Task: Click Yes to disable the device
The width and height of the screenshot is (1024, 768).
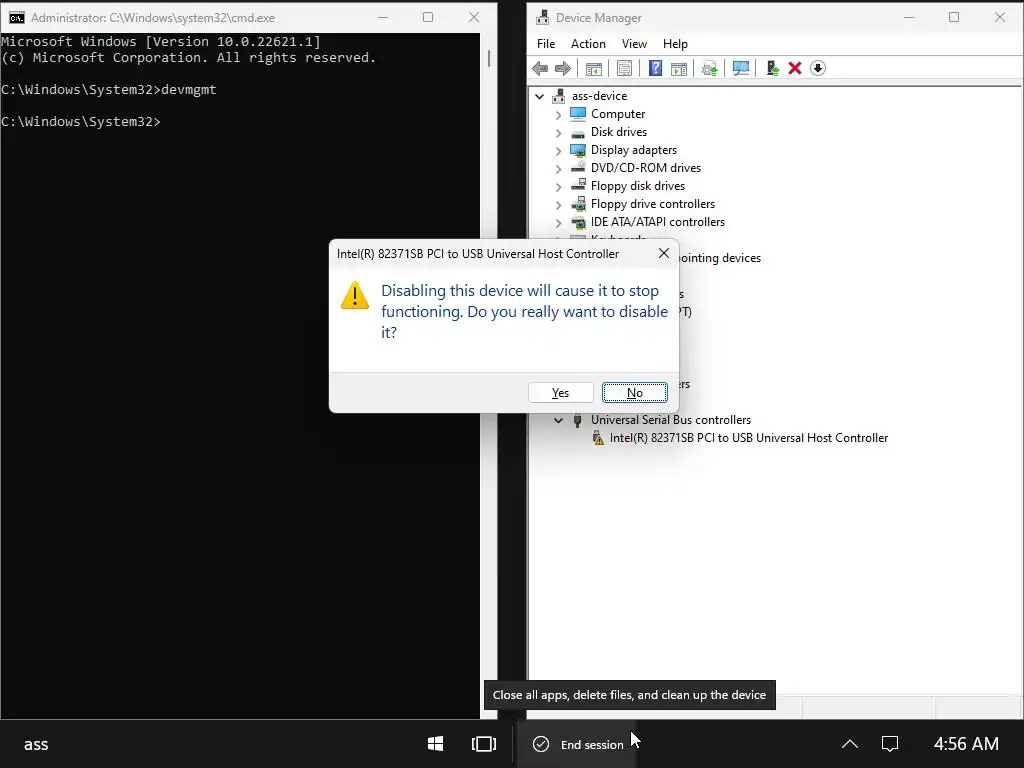Action: (560, 392)
